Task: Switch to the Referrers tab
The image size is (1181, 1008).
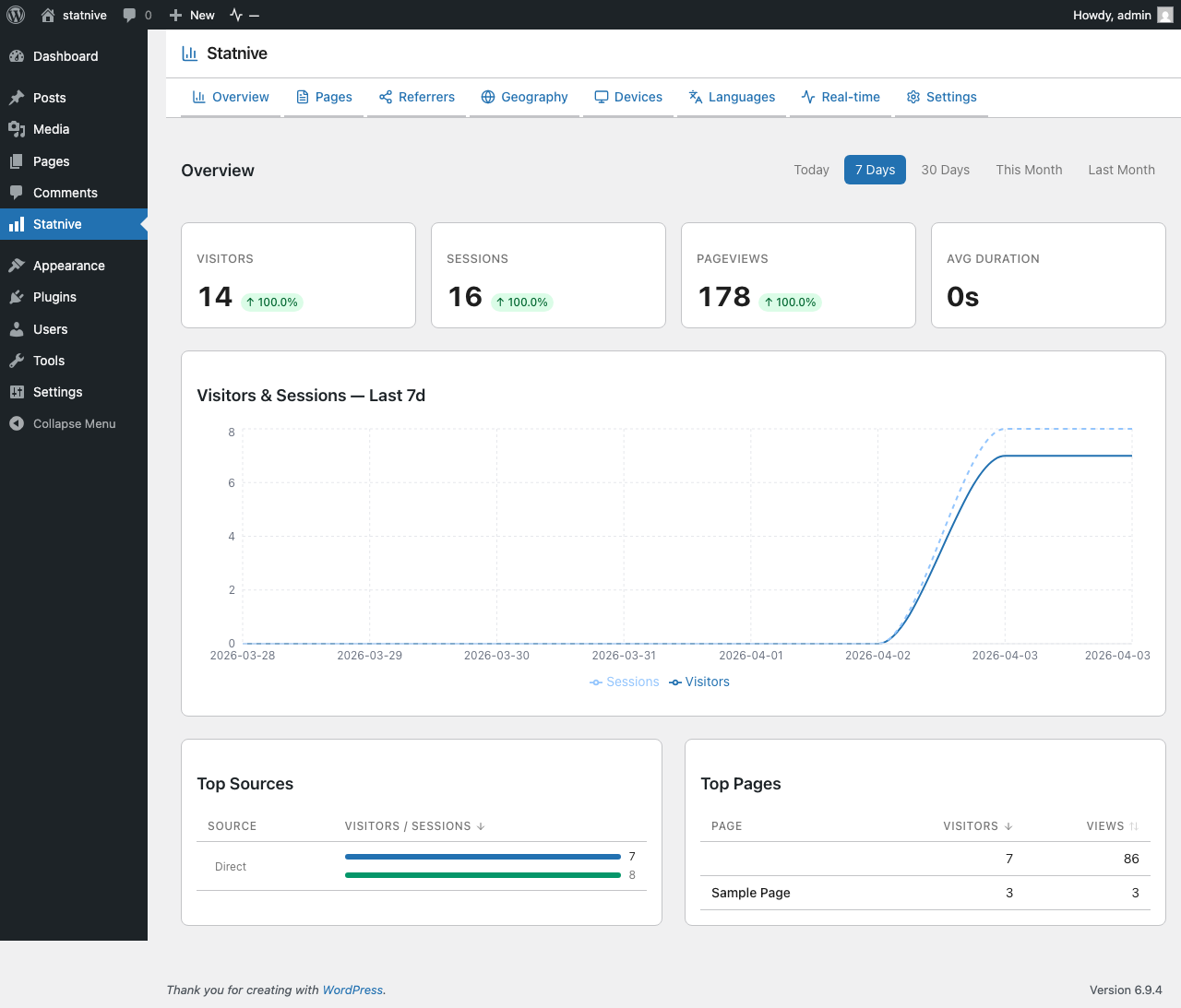Action: (x=417, y=97)
